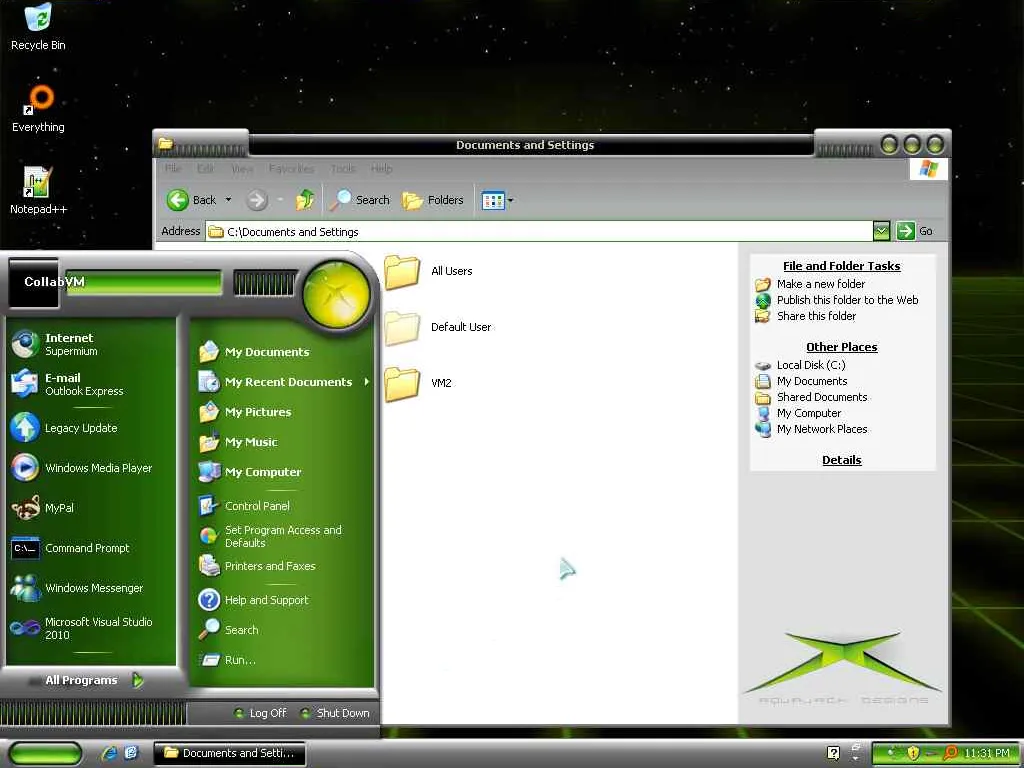The image size is (1024, 768).
Task: Open My Computer in Start menu
Action: [282, 472]
